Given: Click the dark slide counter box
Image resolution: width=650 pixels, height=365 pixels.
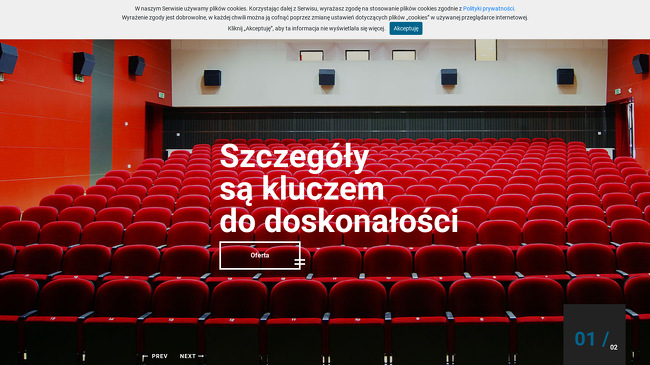Looking at the screenshot, I should tap(594, 334).
